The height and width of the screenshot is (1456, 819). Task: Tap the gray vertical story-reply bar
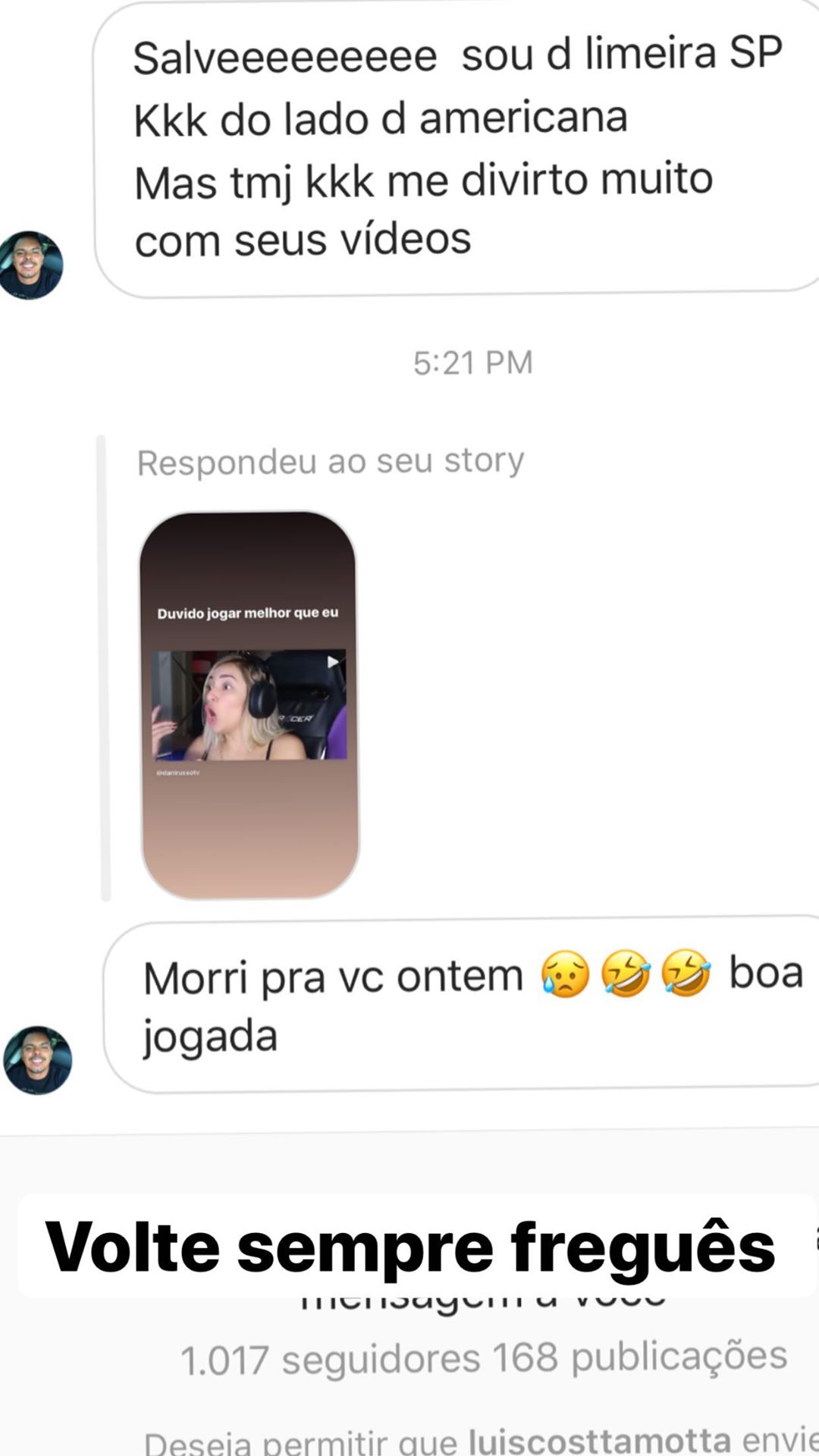click(105, 668)
